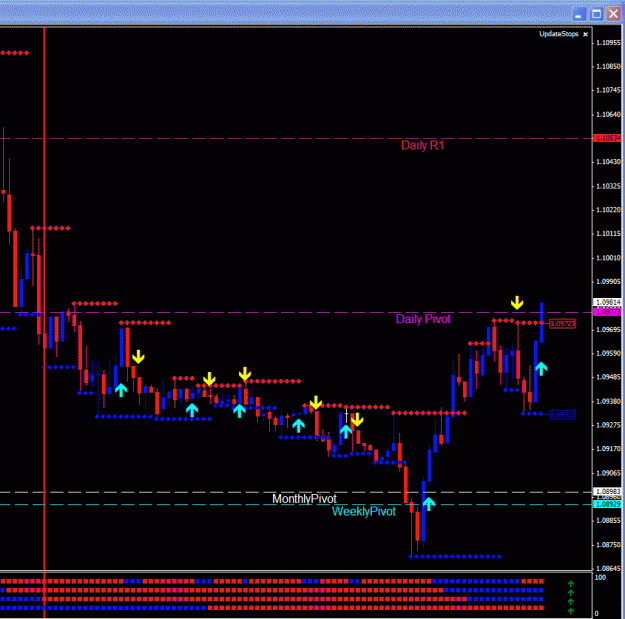Click the 1.10850 price axis label
Viewport: 625px width, 619px height.
point(608,67)
